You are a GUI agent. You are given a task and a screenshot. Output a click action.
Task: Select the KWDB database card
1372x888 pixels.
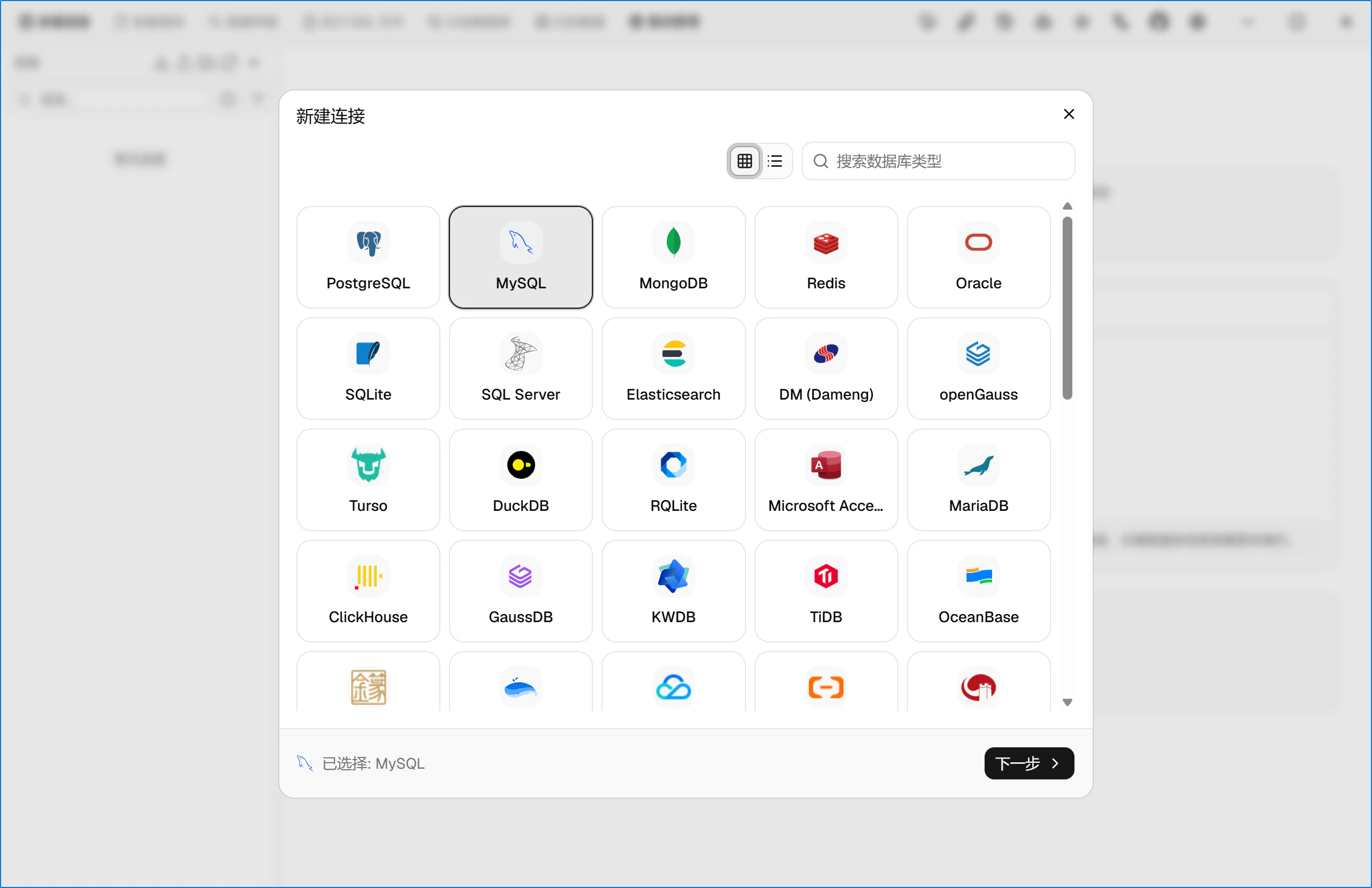coord(673,591)
